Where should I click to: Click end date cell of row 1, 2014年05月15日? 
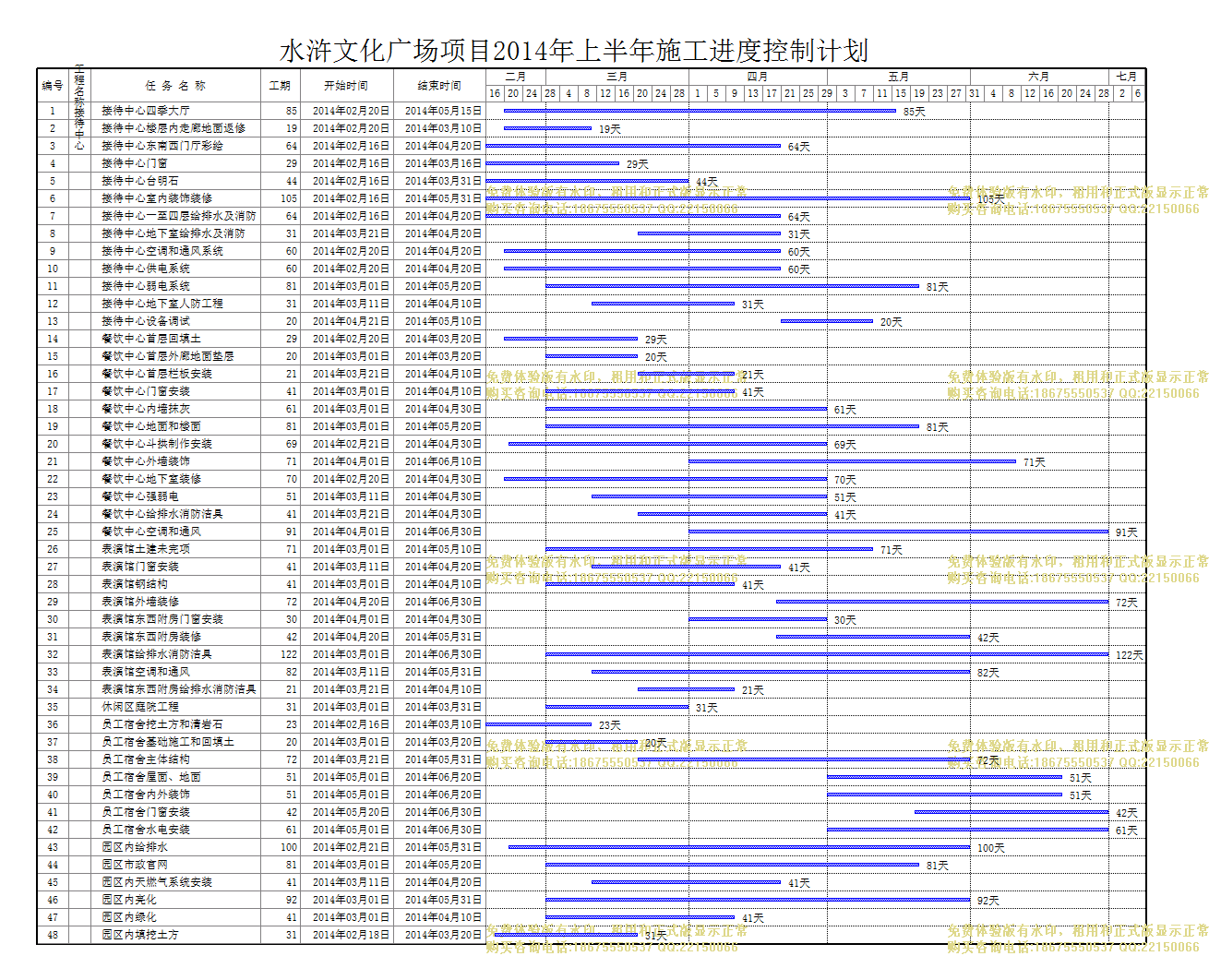point(440,111)
